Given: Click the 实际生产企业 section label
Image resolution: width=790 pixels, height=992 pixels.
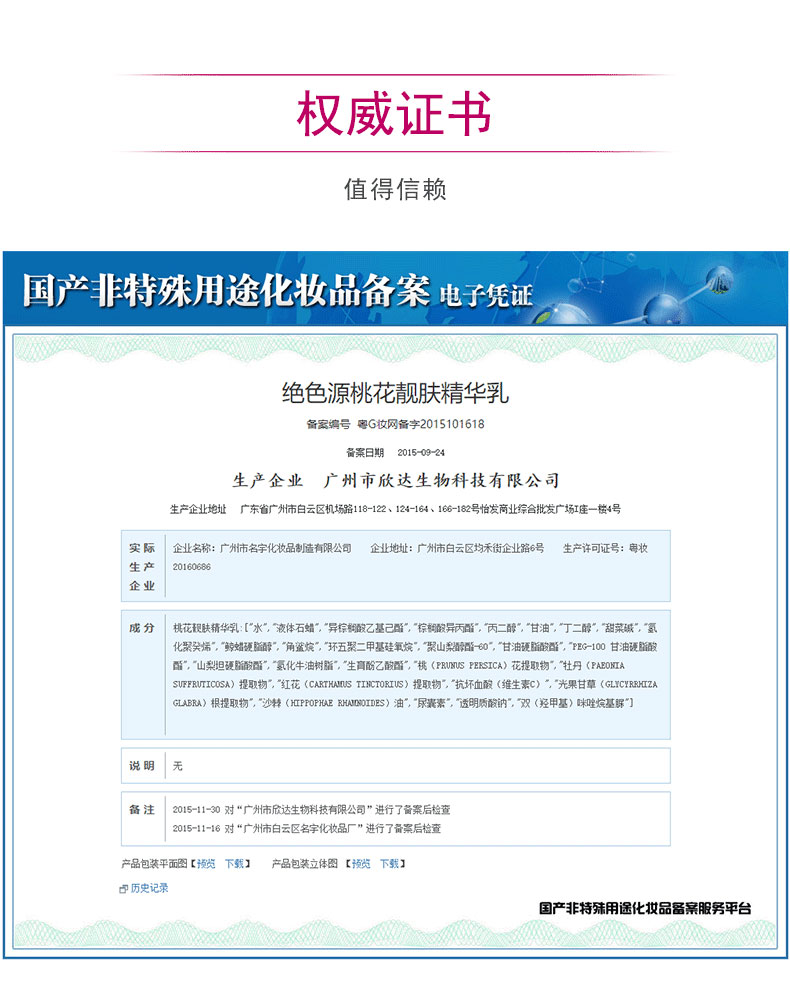Looking at the screenshot, I should pyautogui.click(x=142, y=566).
